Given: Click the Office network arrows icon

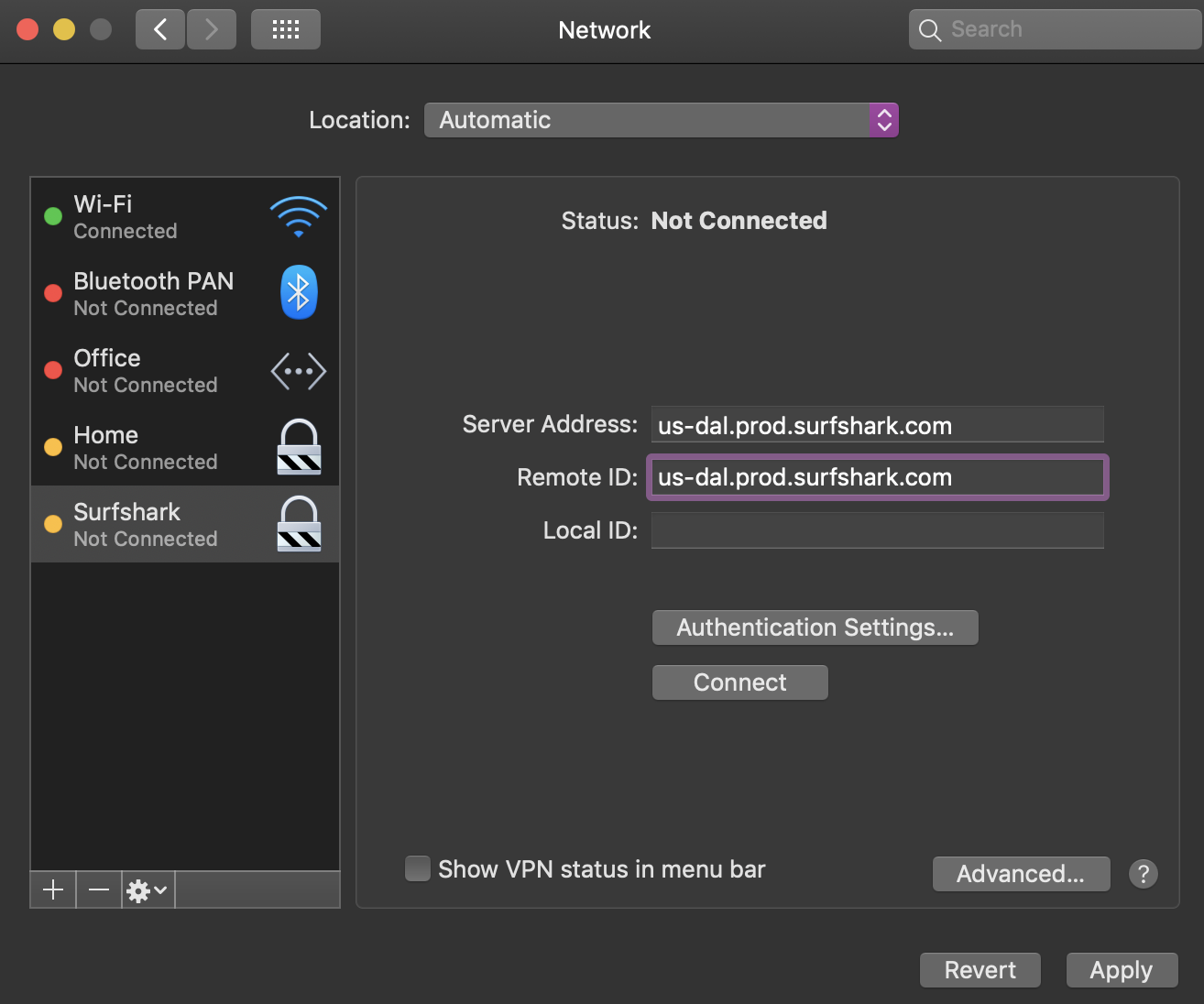Looking at the screenshot, I should pos(299,371).
